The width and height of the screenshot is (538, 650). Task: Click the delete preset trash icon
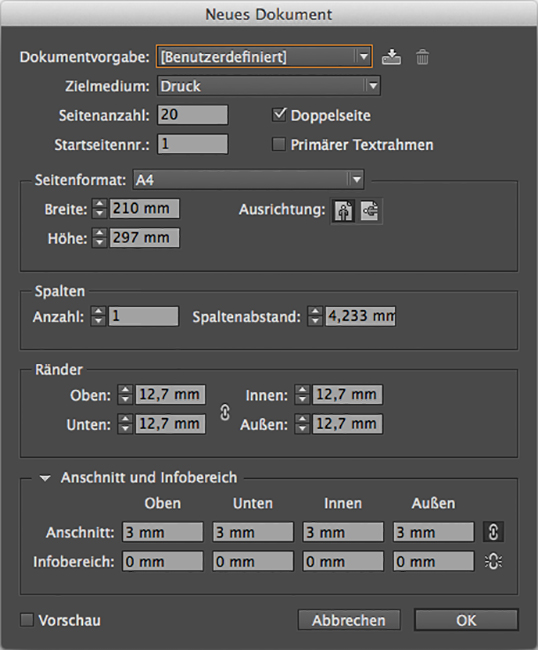(x=422, y=57)
